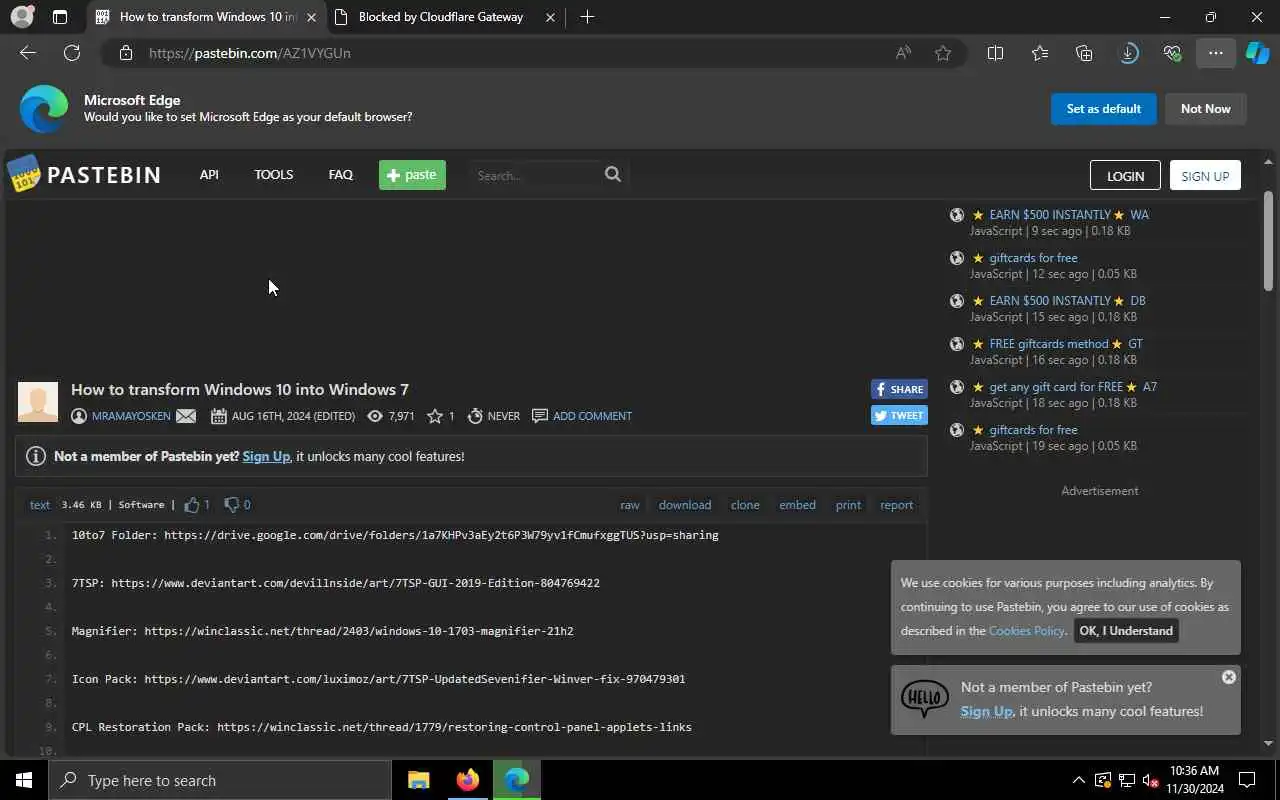
Task: Set Edge as default browser
Action: pyautogui.click(x=1103, y=109)
